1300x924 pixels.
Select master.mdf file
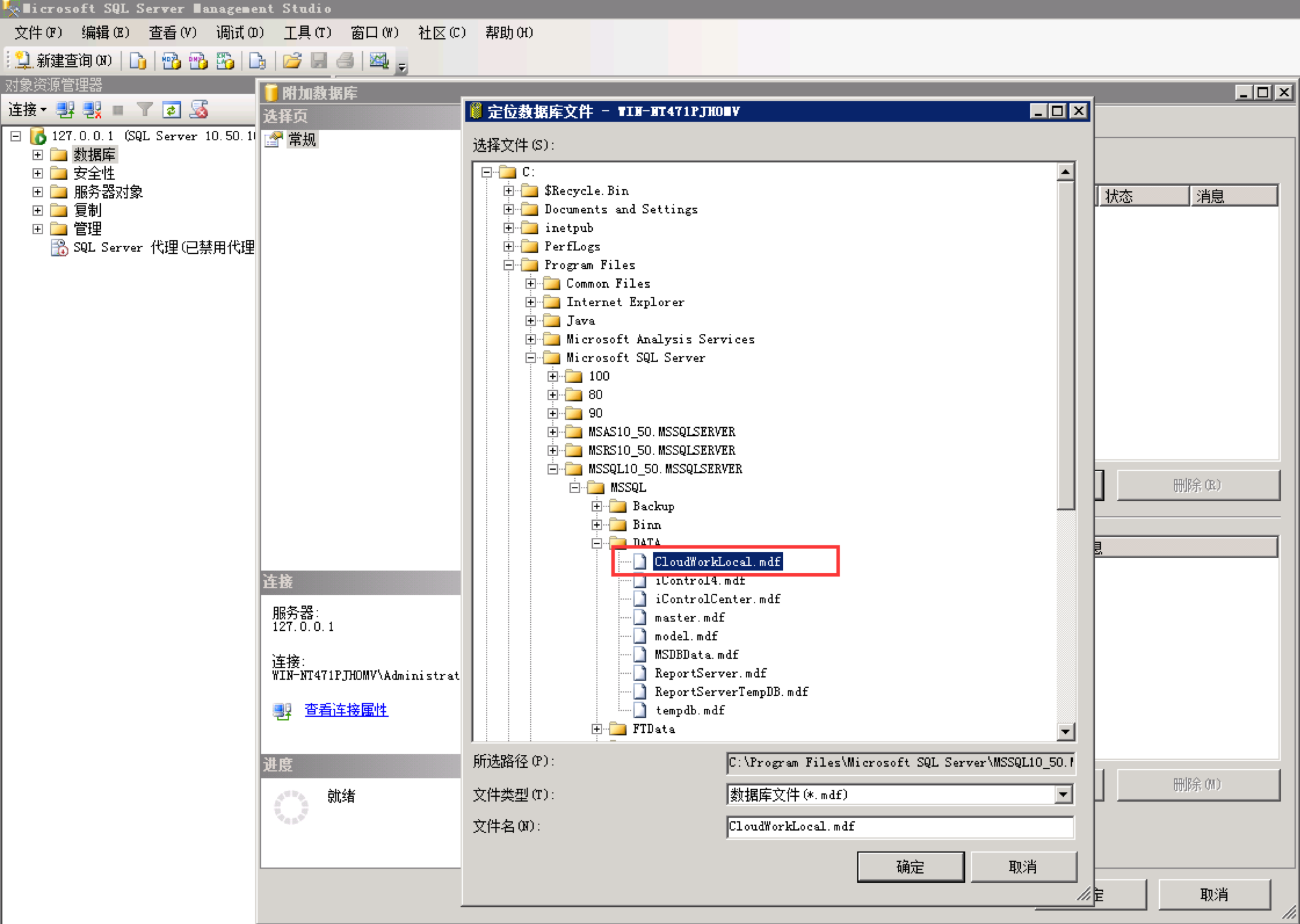pyautogui.click(x=689, y=617)
